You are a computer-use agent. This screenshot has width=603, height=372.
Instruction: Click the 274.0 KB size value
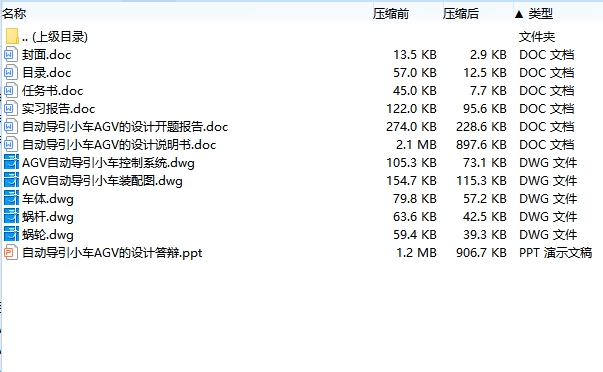tap(411, 127)
